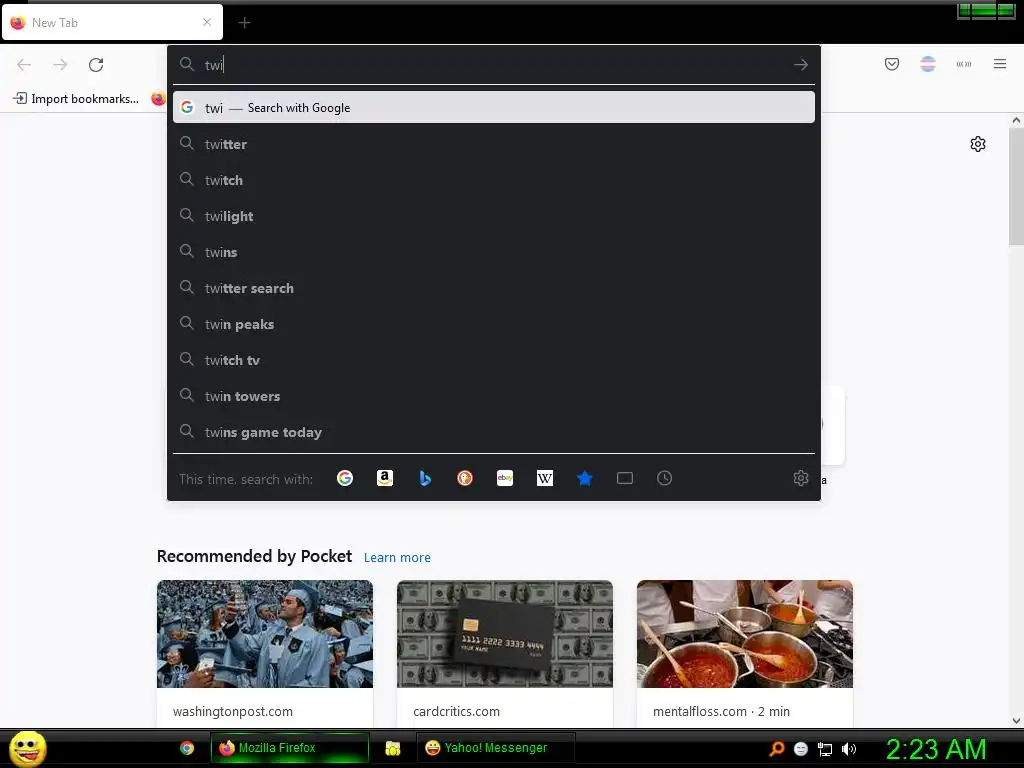Viewport: 1024px width, 768px height.
Task: Open the smiley Start button
Action: click(x=27, y=748)
